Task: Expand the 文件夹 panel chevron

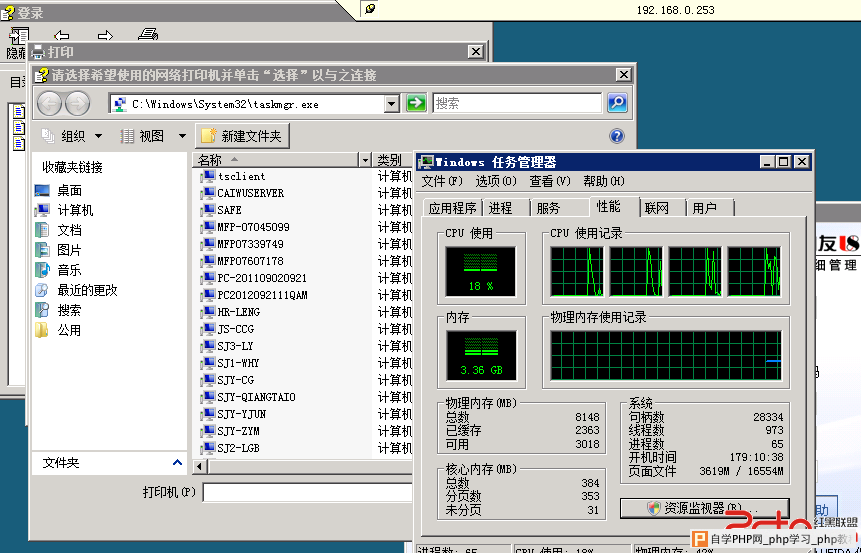Action: coord(177,462)
